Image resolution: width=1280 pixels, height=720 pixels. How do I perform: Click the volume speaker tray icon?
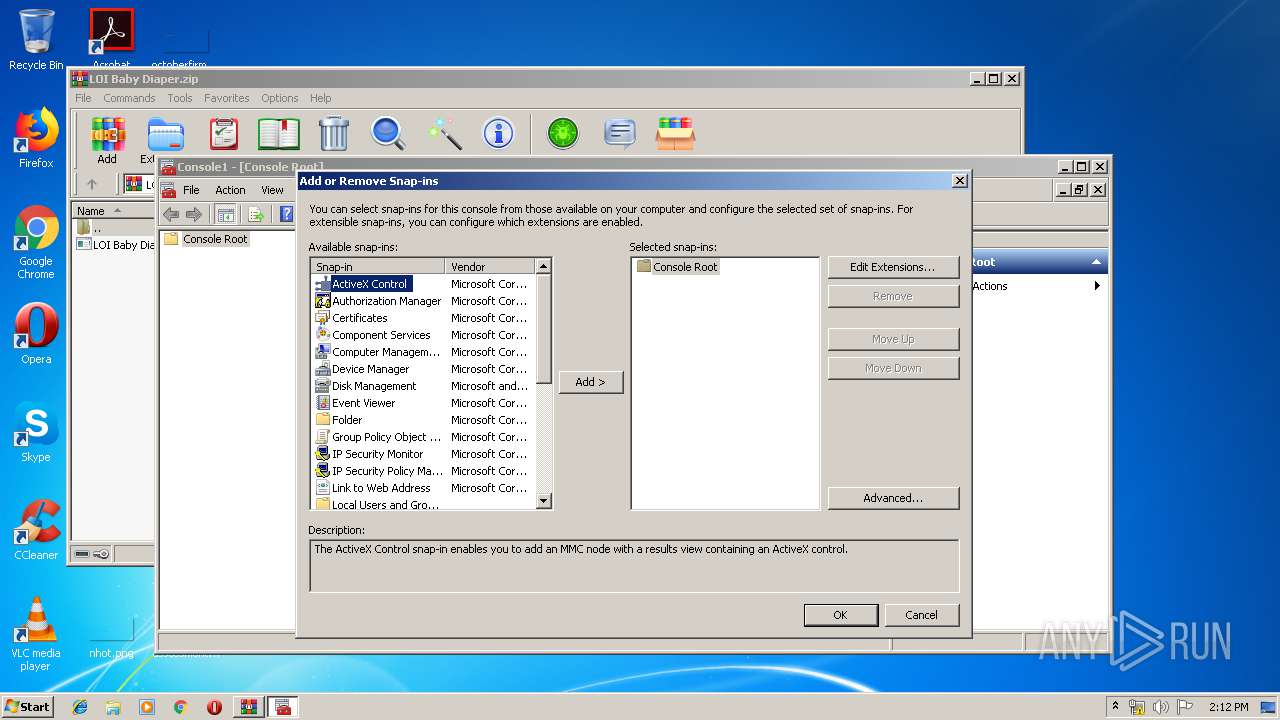tap(1160, 707)
